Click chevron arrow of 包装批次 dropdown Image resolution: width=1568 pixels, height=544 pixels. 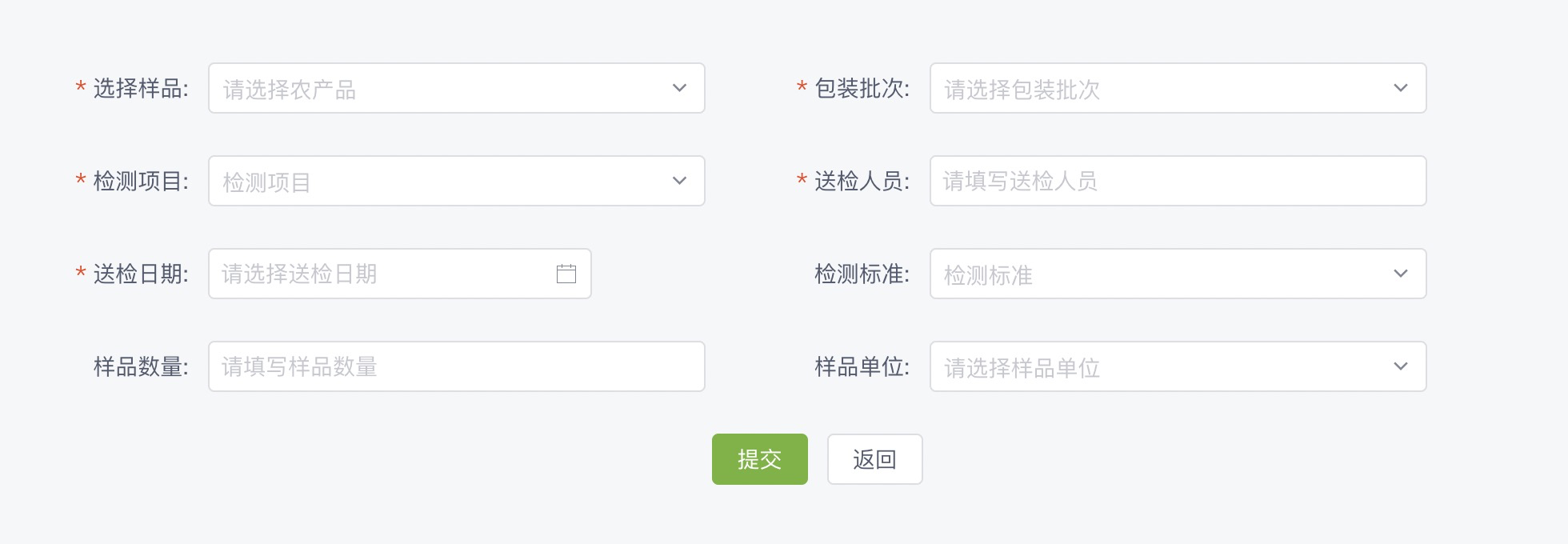coord(1401,88)
